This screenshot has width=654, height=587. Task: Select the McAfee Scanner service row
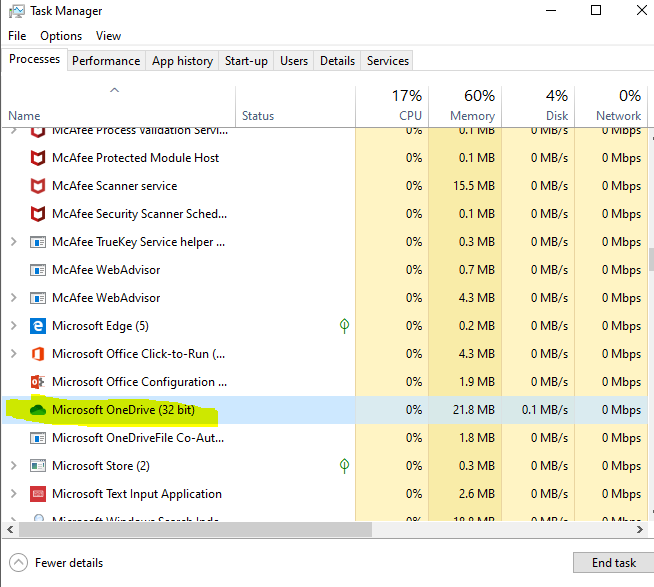click(324, 186)
